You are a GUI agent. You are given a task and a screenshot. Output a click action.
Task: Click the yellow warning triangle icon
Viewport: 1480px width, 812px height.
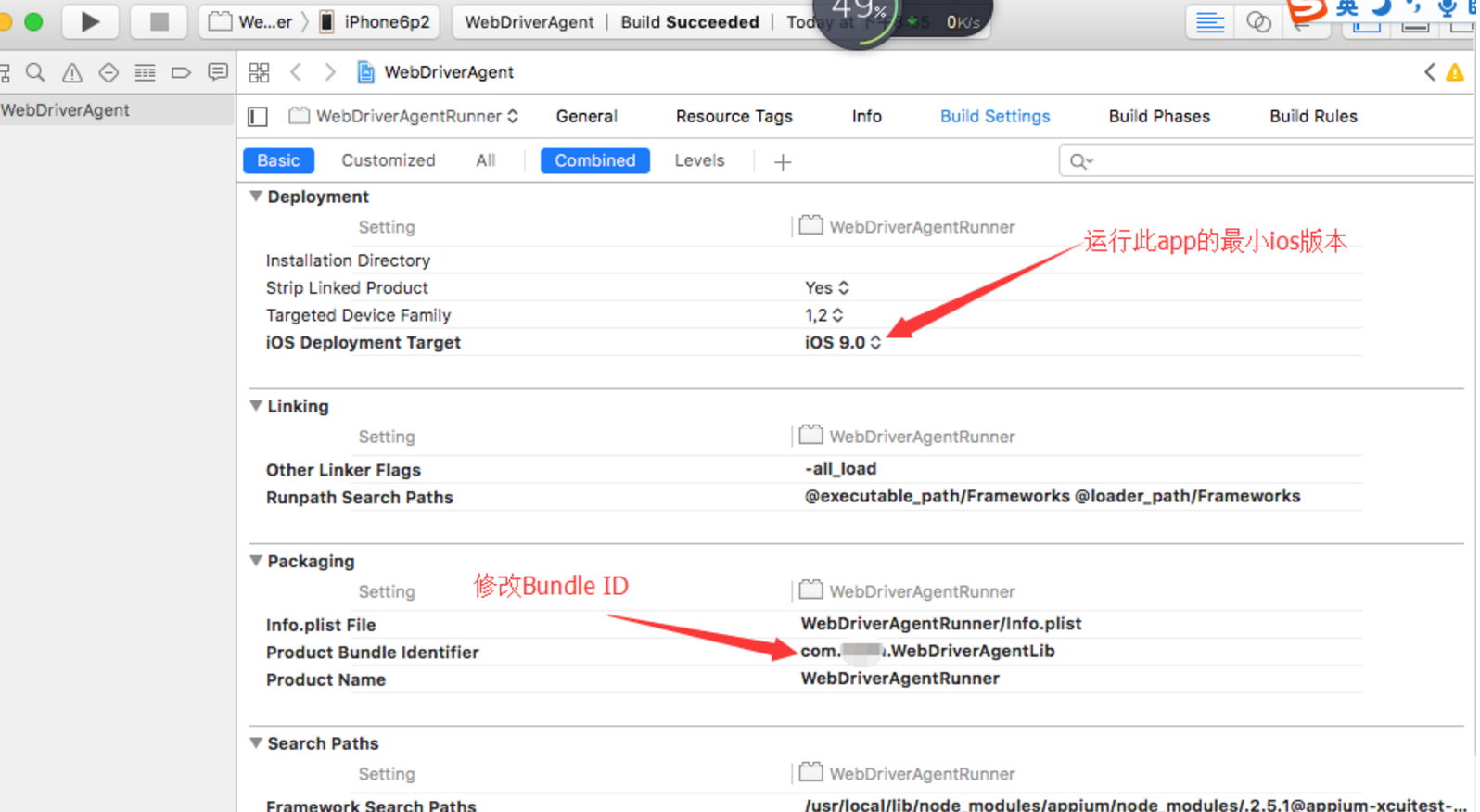(1455, 72)
